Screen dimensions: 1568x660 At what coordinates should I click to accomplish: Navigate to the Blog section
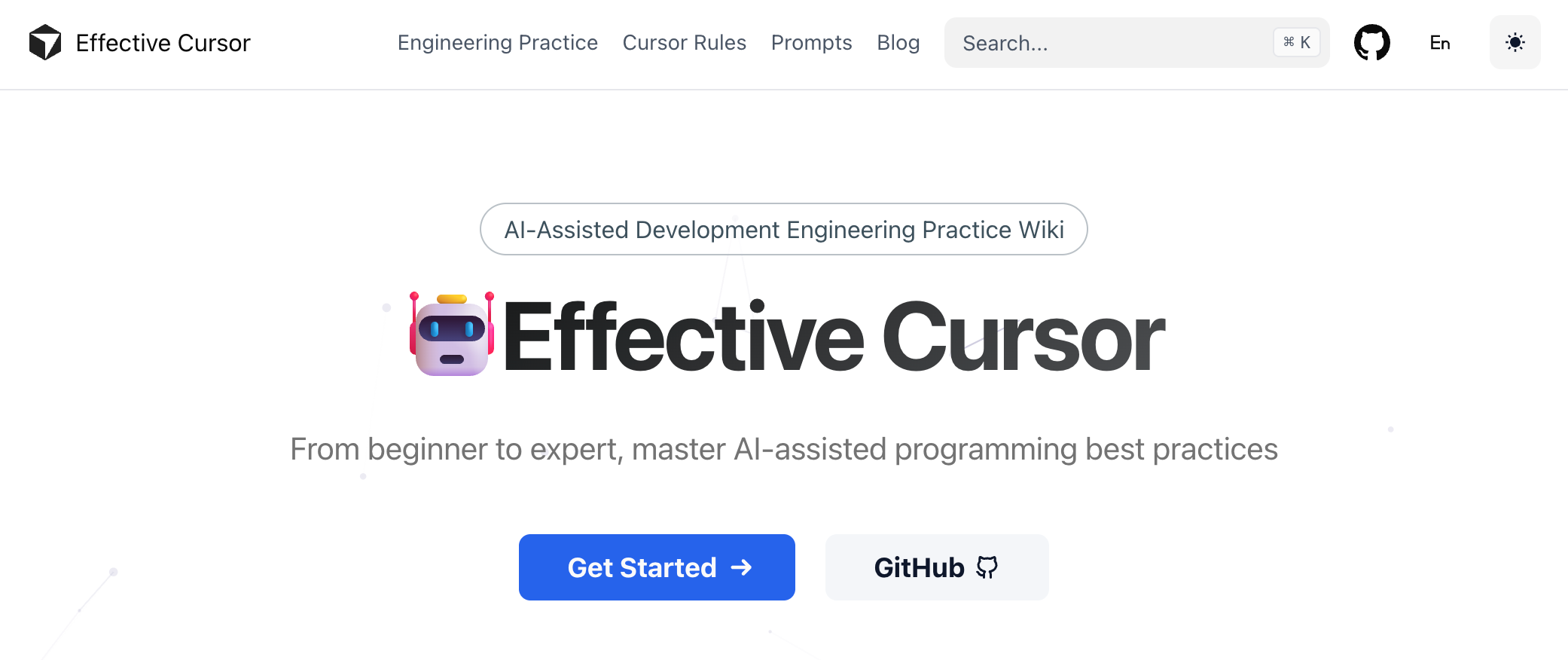pos(898,43)
